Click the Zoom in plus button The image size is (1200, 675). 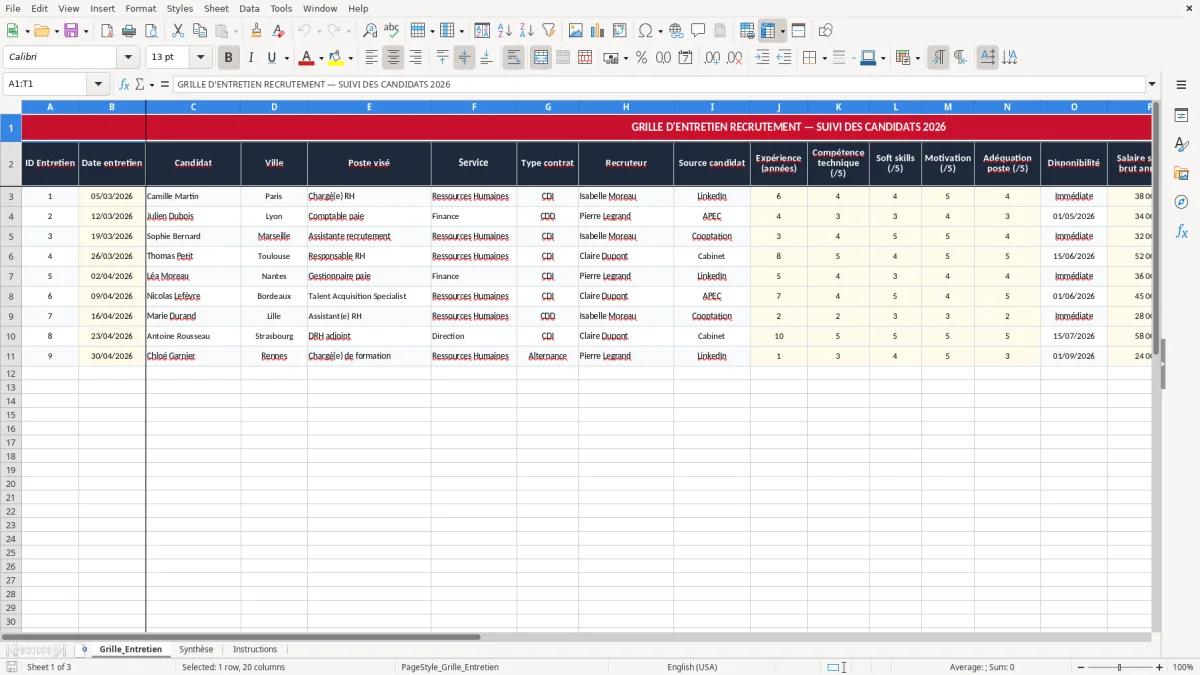coord(1160,667)
